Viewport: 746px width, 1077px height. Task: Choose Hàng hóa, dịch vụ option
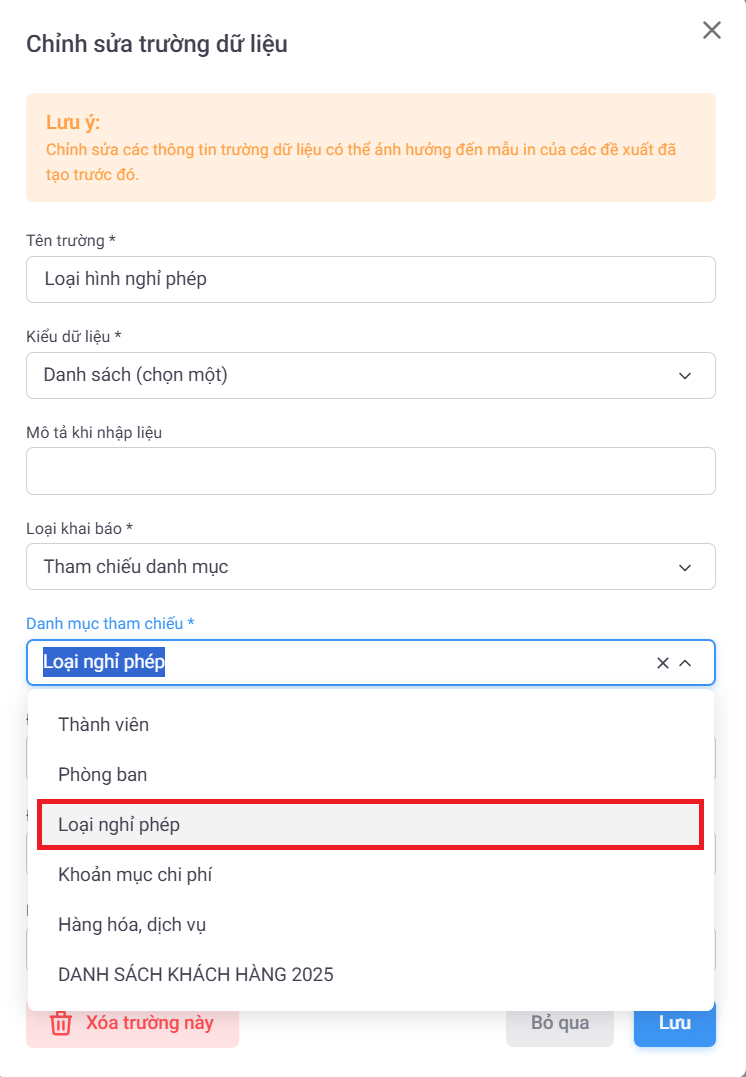pyautogui.click(x=132, y=925)
